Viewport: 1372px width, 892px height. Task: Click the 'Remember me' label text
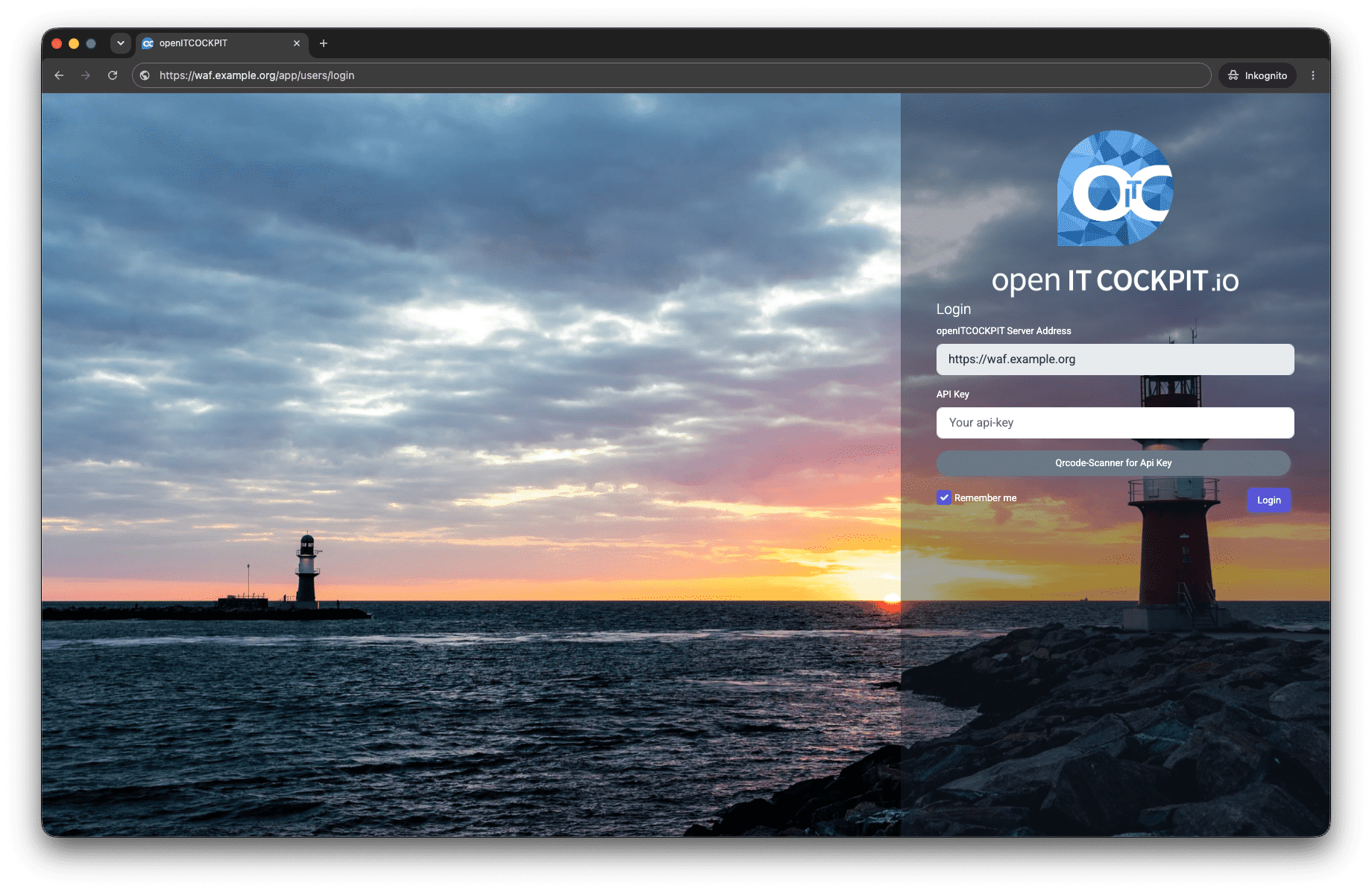coord(985,498)
